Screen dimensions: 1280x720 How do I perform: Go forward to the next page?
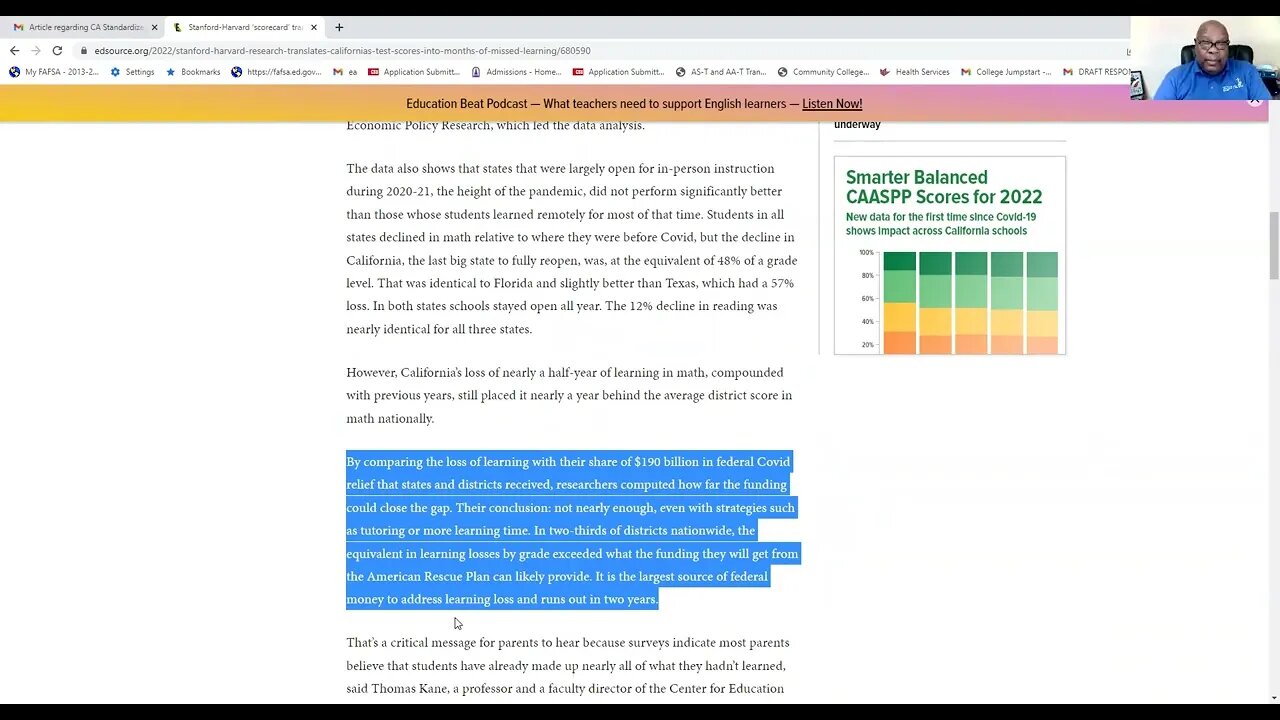click(x=36, y=50)
